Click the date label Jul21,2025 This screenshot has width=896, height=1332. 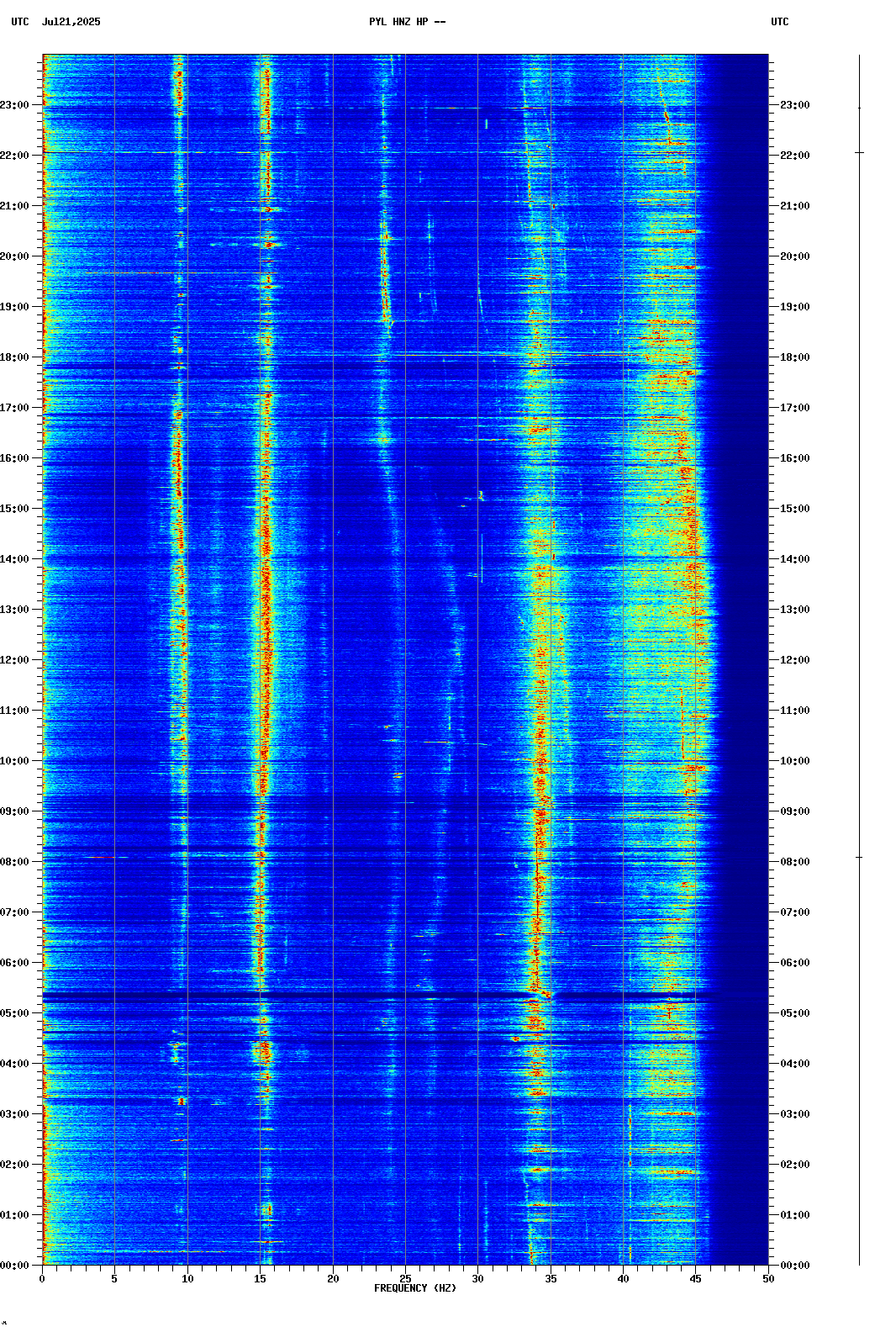tap(71, 22)
